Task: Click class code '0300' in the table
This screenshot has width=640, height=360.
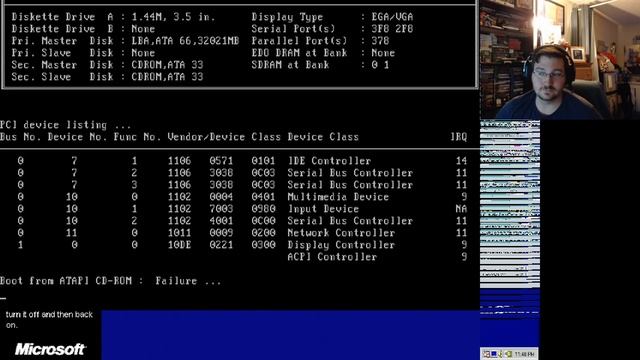Action: click(x=263, y=245)
